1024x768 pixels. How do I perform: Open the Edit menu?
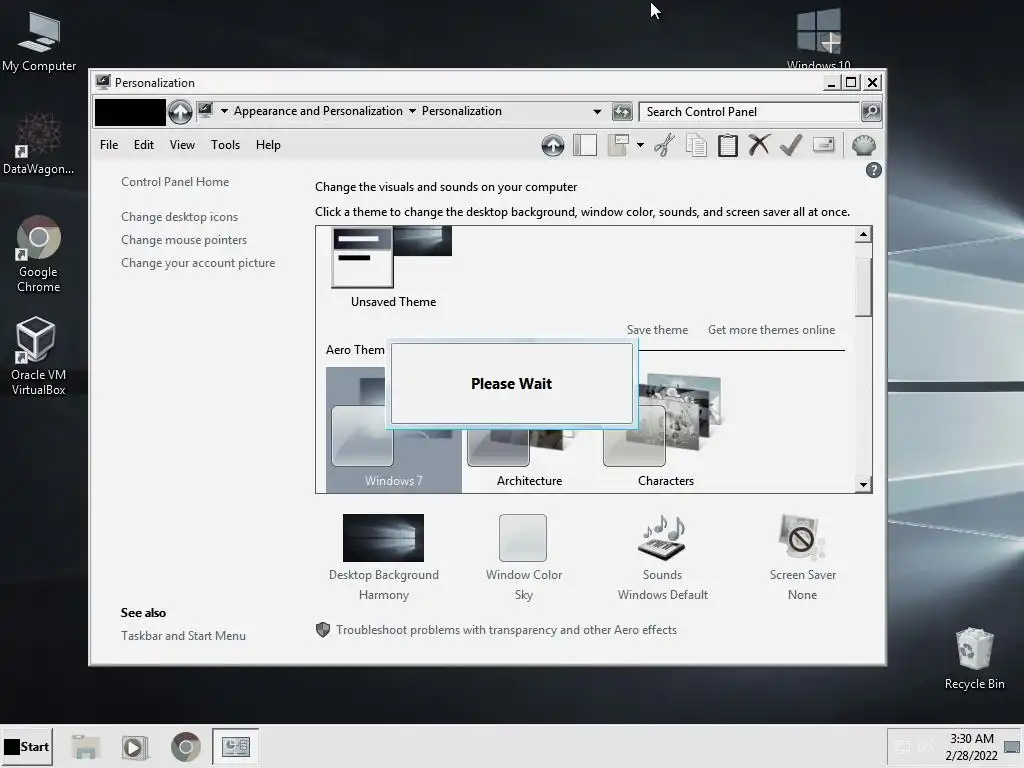click(144, 145)
